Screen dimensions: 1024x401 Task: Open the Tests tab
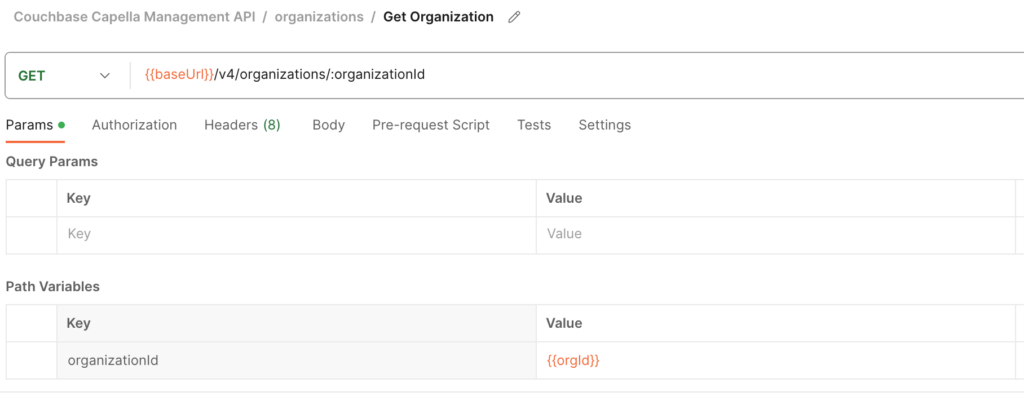[x=534, y=125]
